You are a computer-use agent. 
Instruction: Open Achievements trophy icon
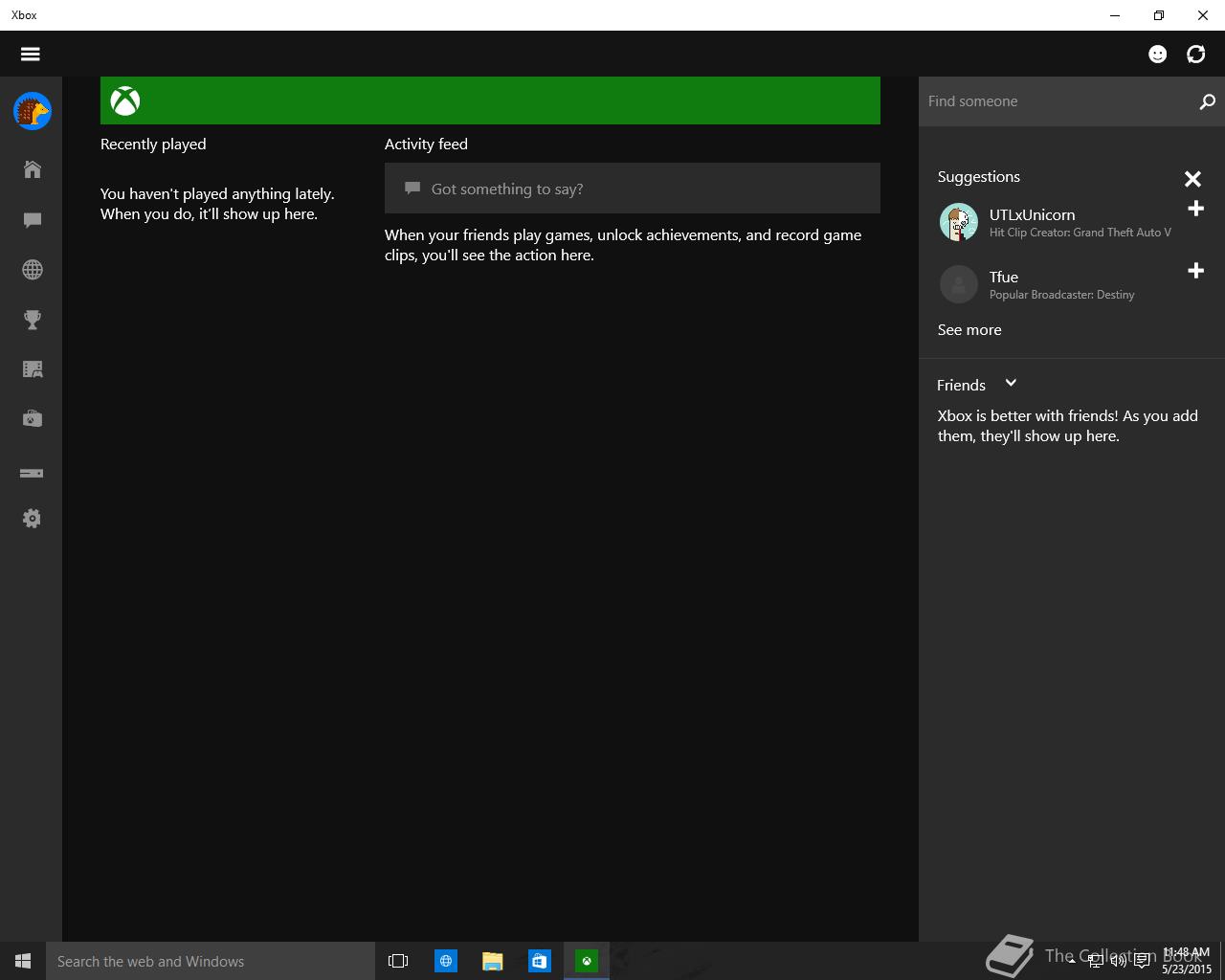tap(32, 320)
